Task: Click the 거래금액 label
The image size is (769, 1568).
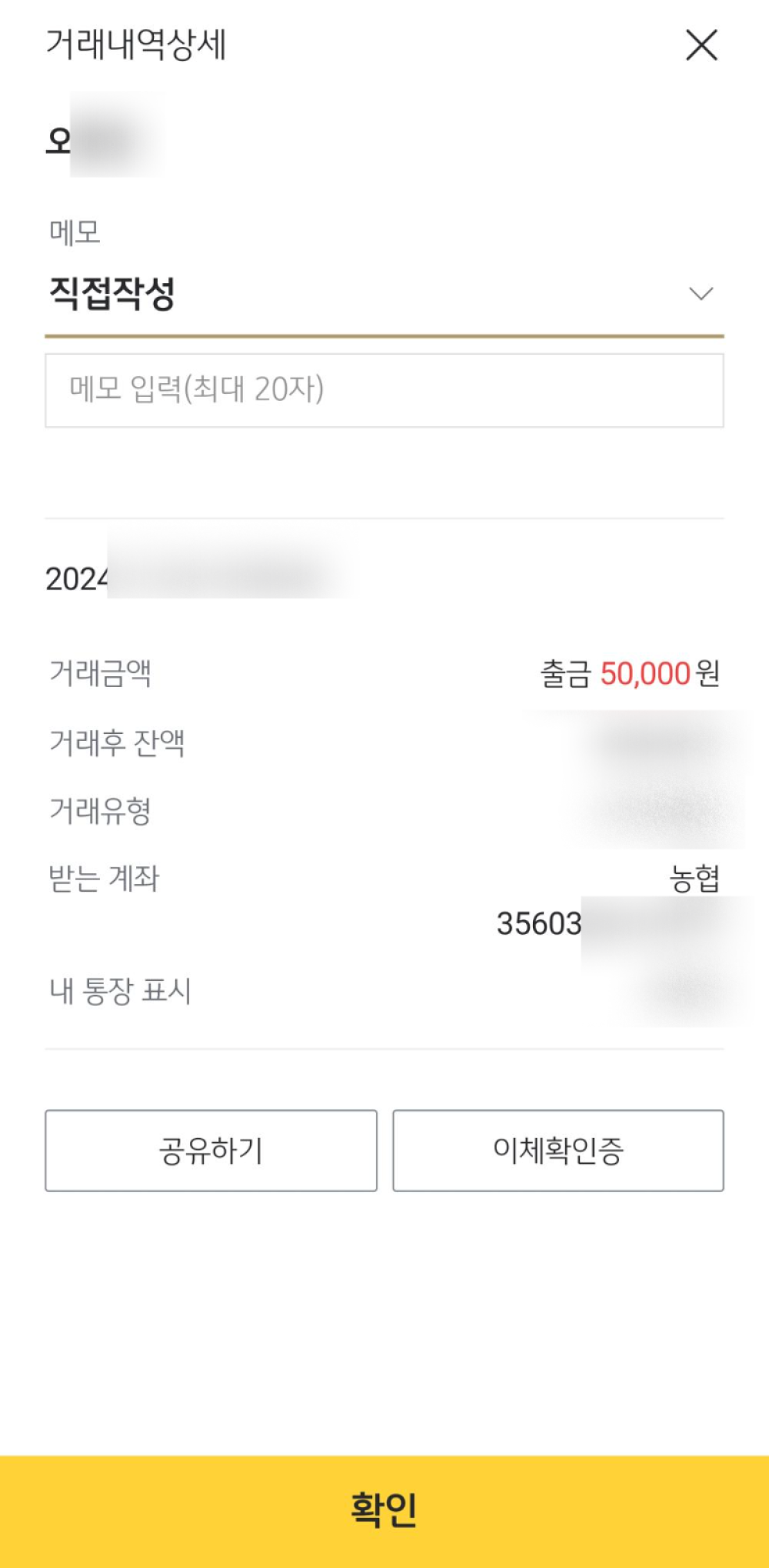Action: pos(100,673)
